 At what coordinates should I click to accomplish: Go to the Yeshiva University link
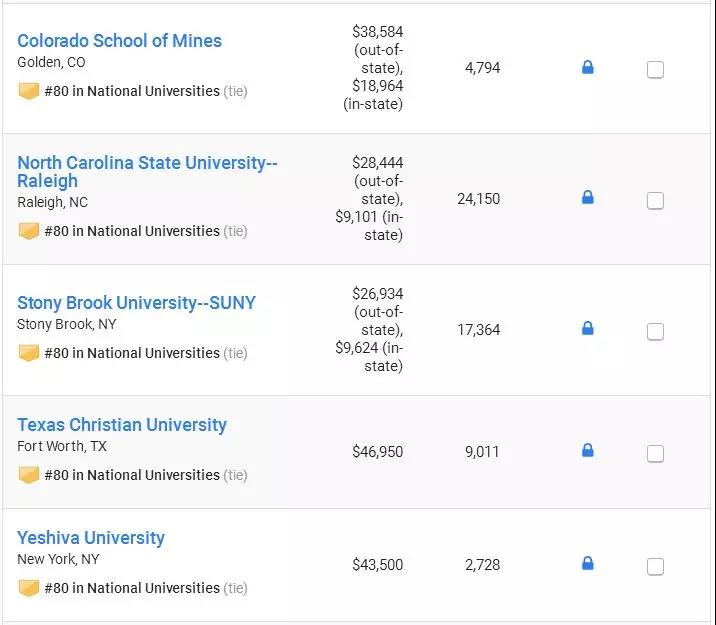[91, 538]
